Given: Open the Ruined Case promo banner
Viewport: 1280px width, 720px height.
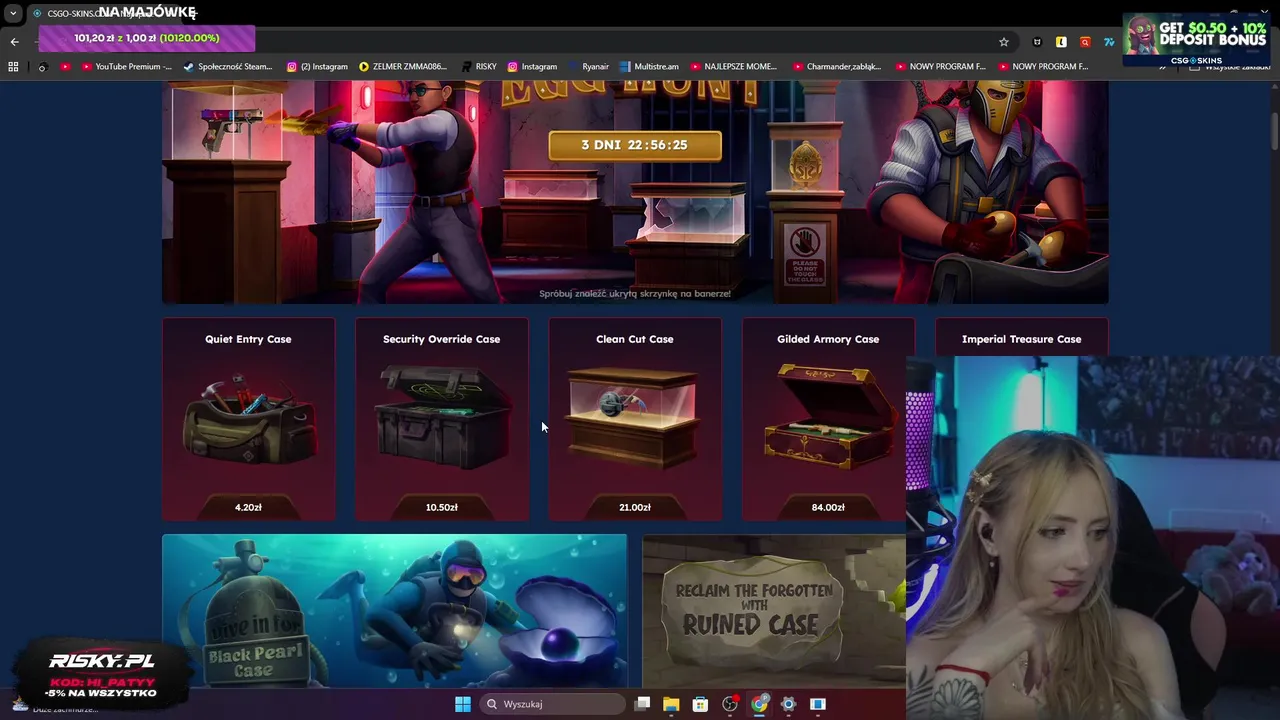Looking at the screenshot, I should (x=774, y=611).
